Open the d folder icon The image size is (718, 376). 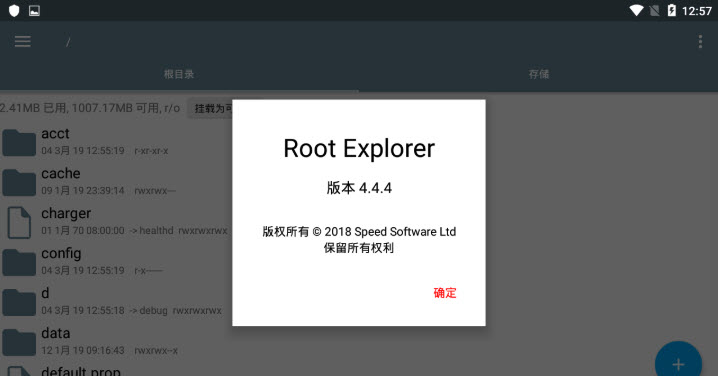click(19, 302)
